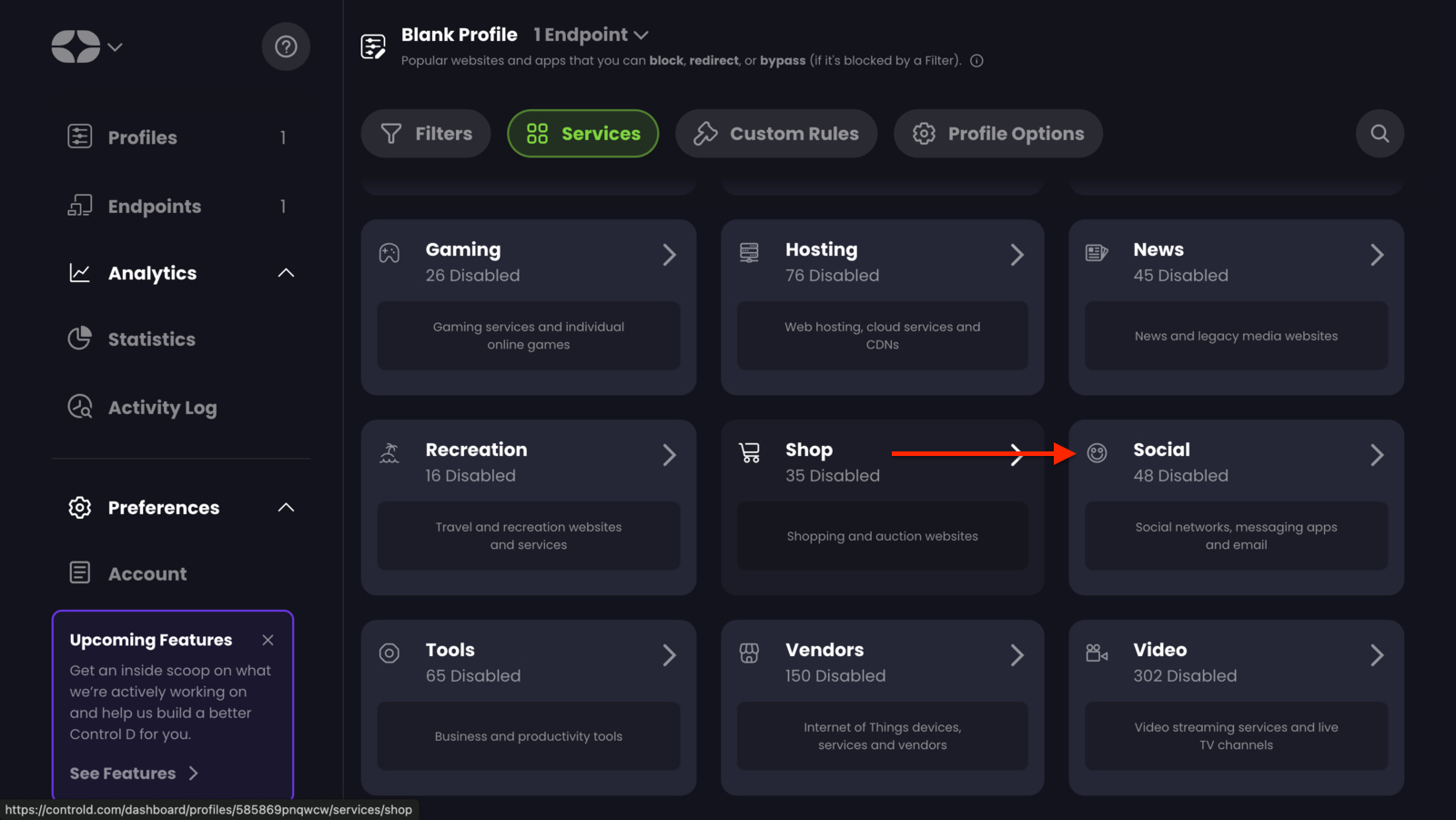
Task: Collapse the Analytics sidebar section
Action: pyautogui.click(x=285, y=272)
